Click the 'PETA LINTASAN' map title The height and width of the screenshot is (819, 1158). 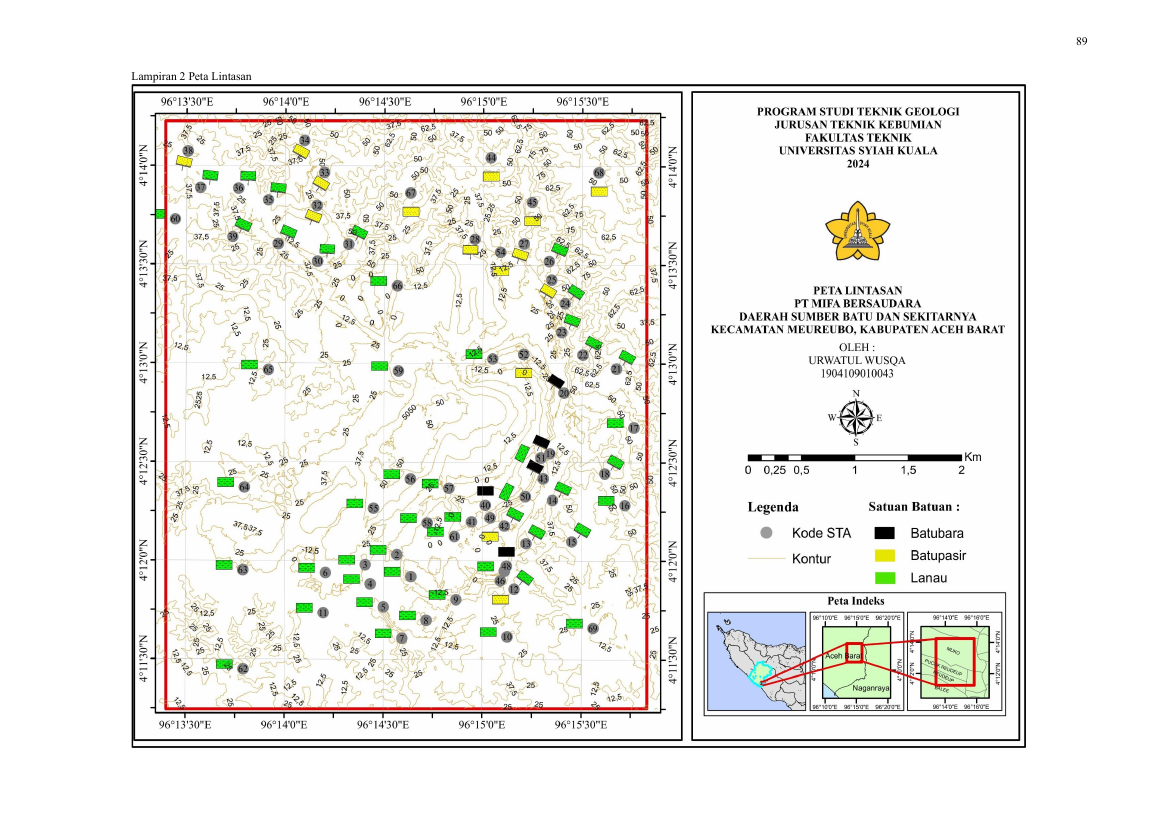coord(857,290)
